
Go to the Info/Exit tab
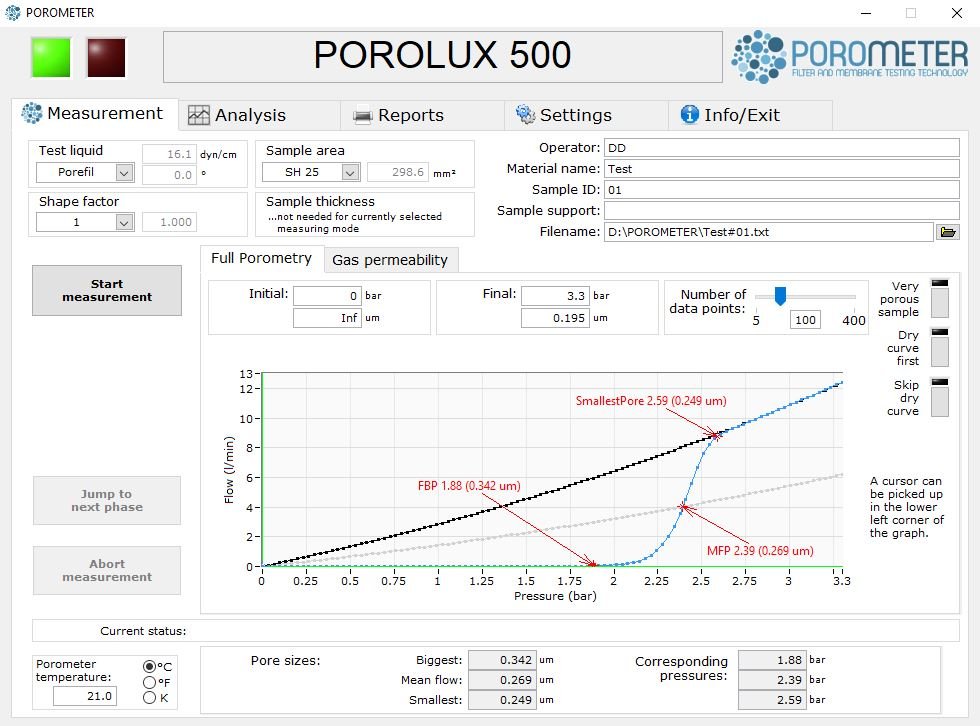click(750, 115)
